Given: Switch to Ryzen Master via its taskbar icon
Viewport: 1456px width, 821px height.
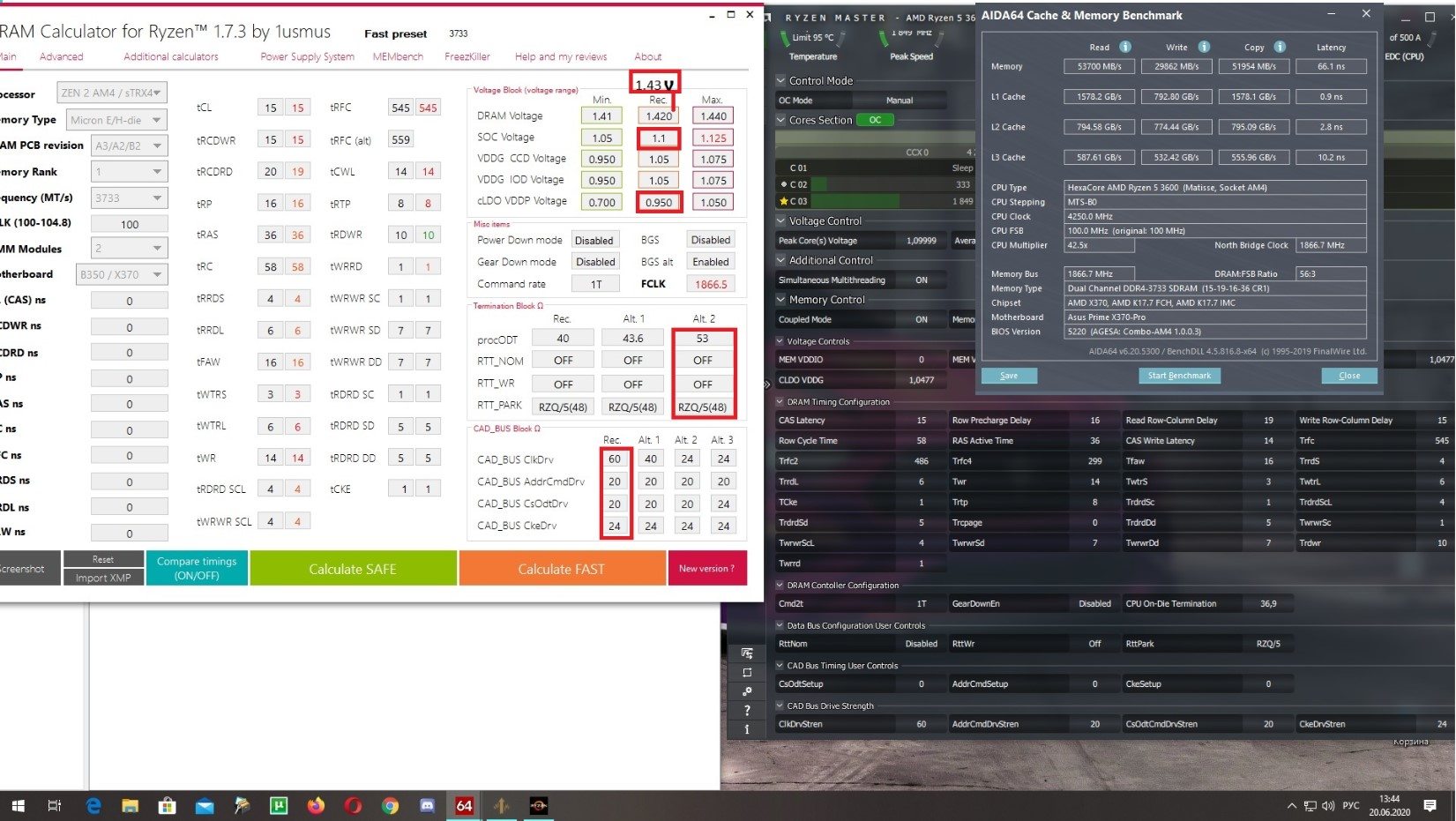Looking at the screenshot, I should click(x=538, y=805).
